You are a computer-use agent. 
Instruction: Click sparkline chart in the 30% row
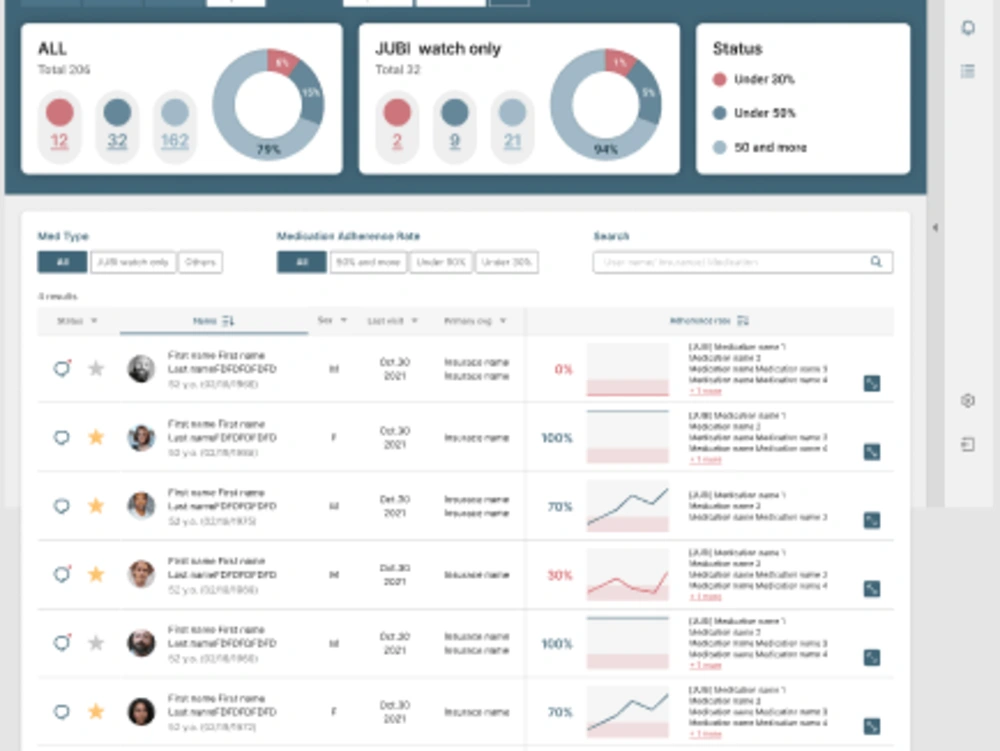628,575
